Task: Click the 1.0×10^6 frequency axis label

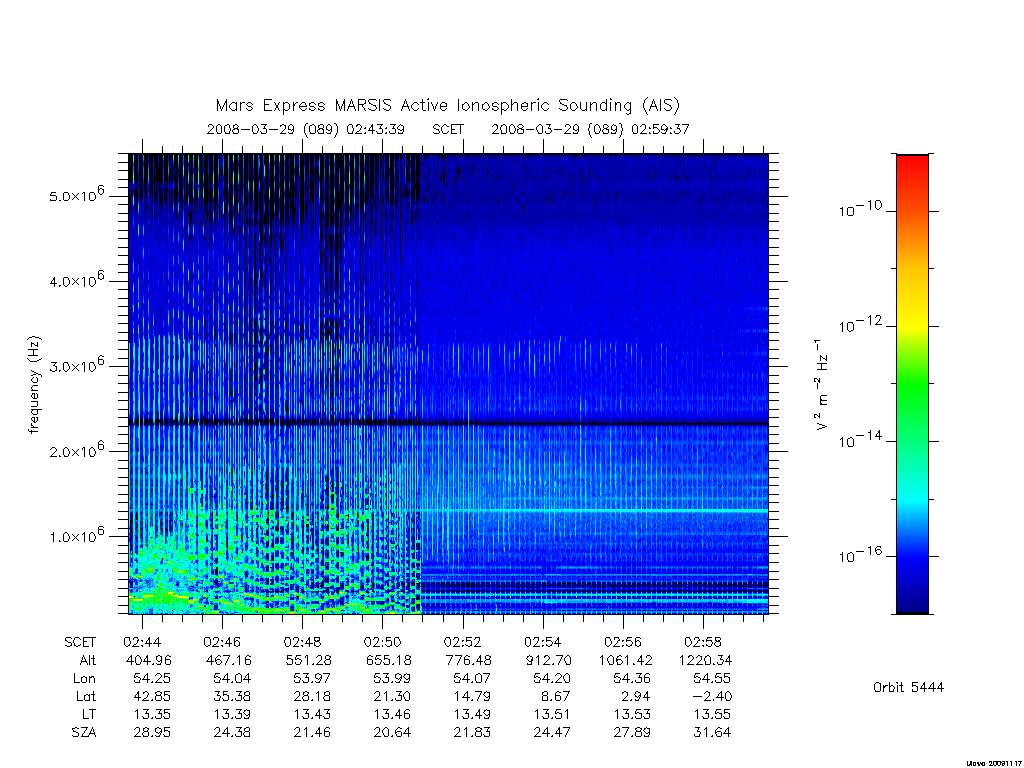Action: 76,535
